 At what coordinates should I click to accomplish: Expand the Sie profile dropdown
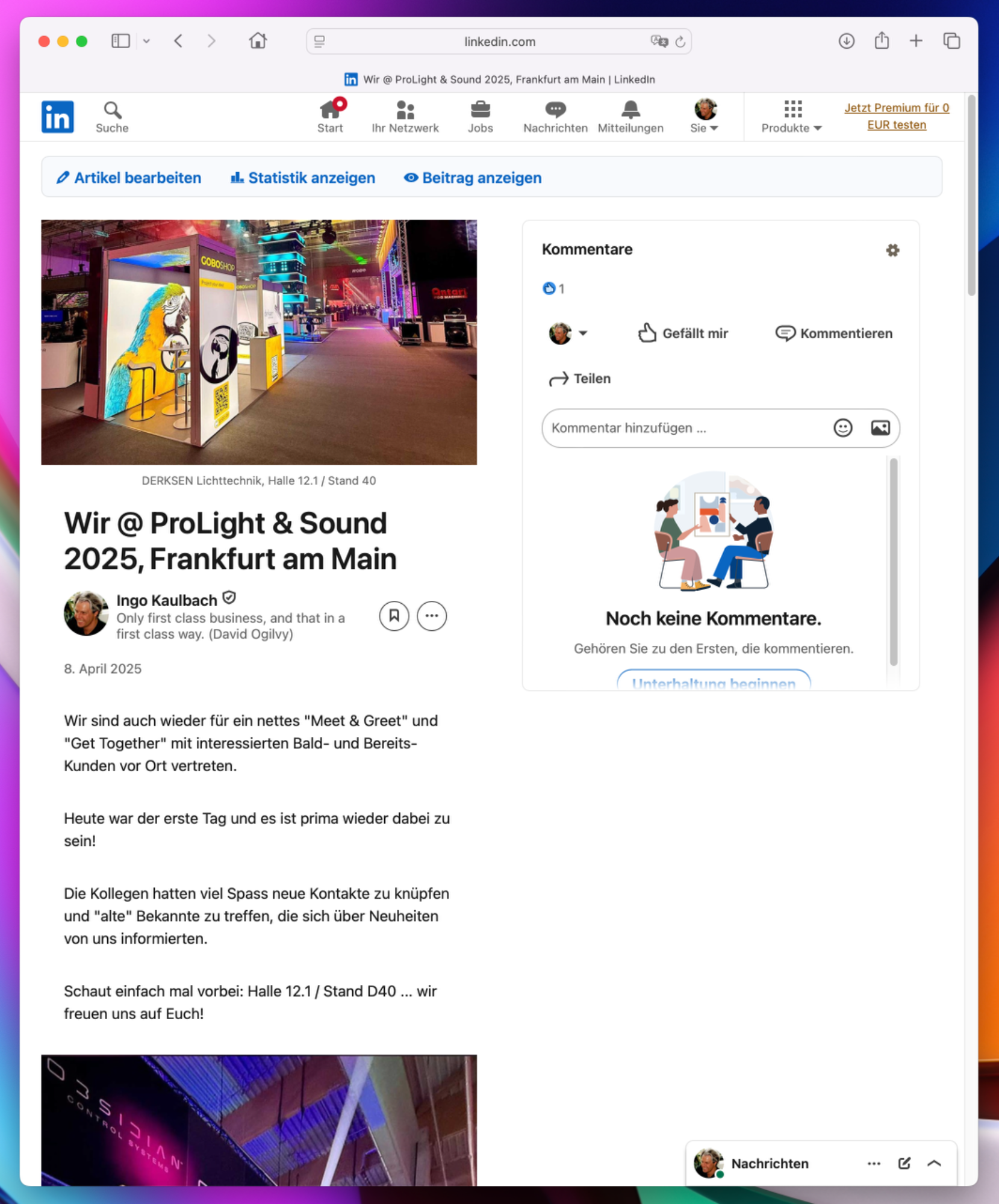click(x=705, y=117)
